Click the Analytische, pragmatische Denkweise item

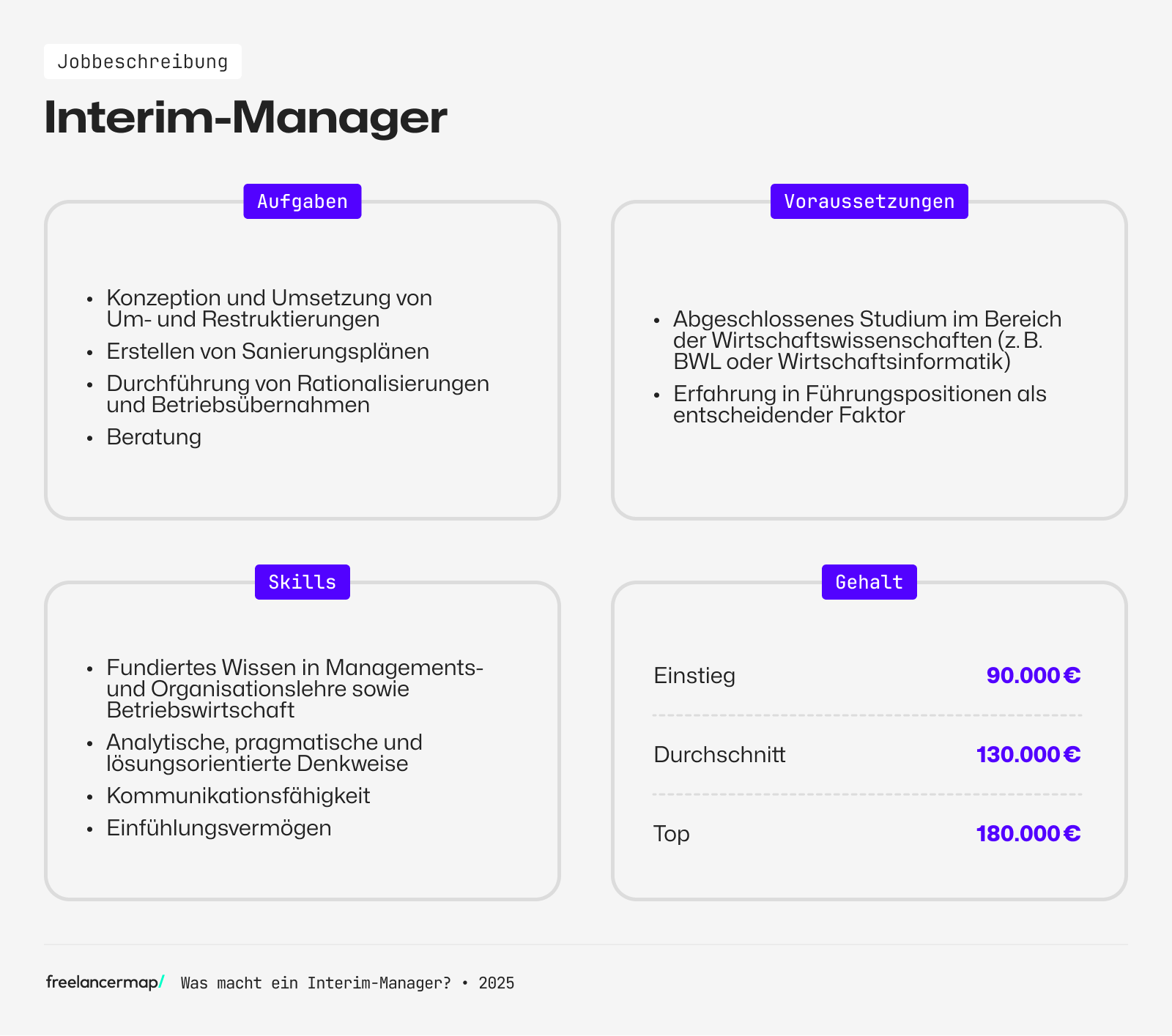pyautogui.click(x=264, y=753)
